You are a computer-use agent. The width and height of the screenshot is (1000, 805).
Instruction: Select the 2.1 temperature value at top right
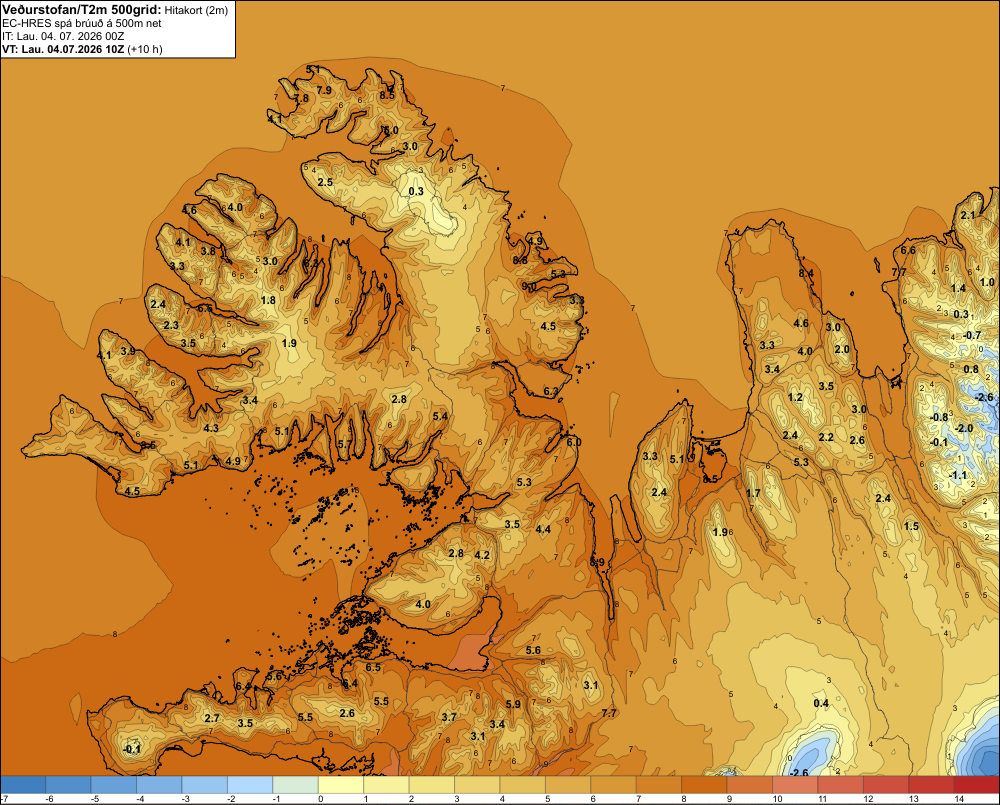tap(967, 216)
